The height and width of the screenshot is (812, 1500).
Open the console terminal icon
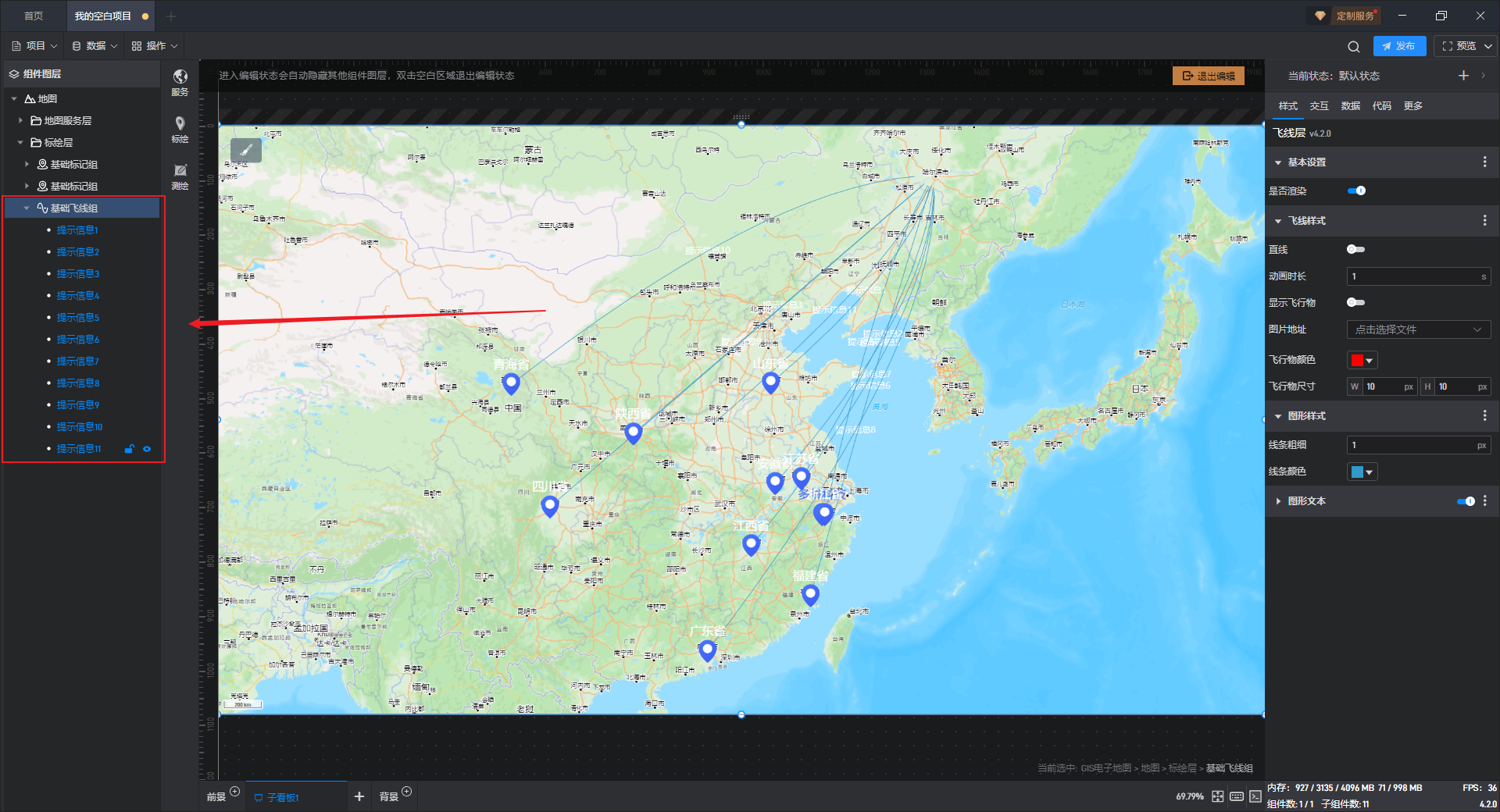[x=1255, y=796]
